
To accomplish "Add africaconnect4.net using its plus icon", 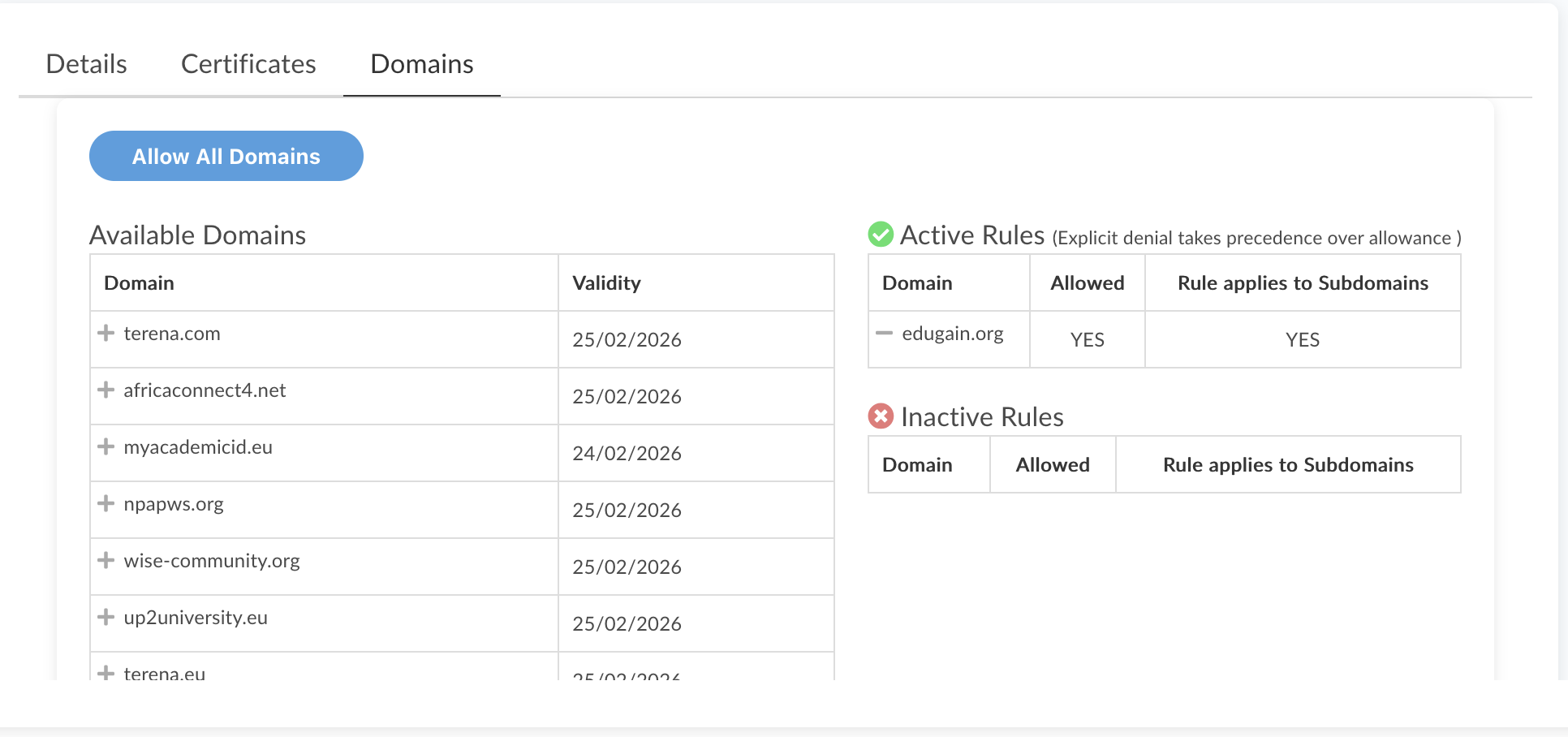I will (106, 390).
